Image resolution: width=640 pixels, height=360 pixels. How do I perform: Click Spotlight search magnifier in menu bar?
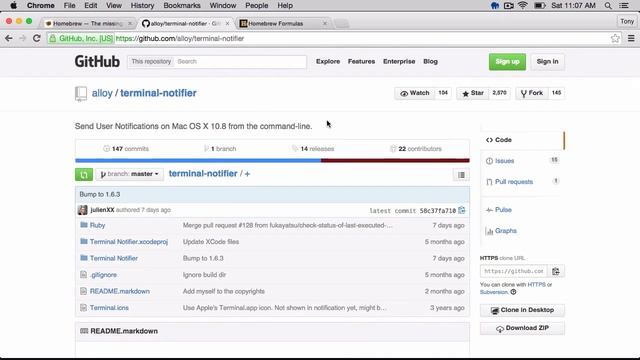pos(608,6)
